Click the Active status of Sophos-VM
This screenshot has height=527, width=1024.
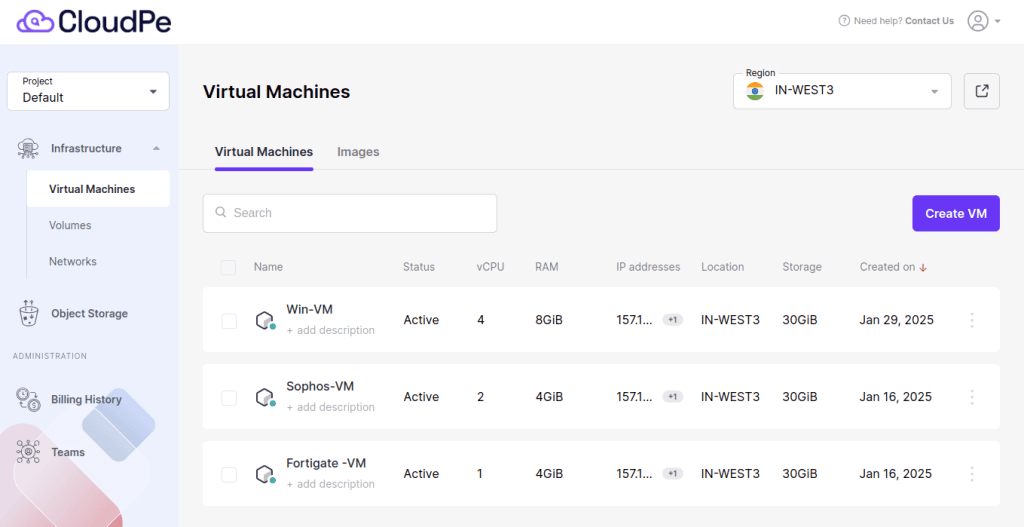tap(421, 397)
